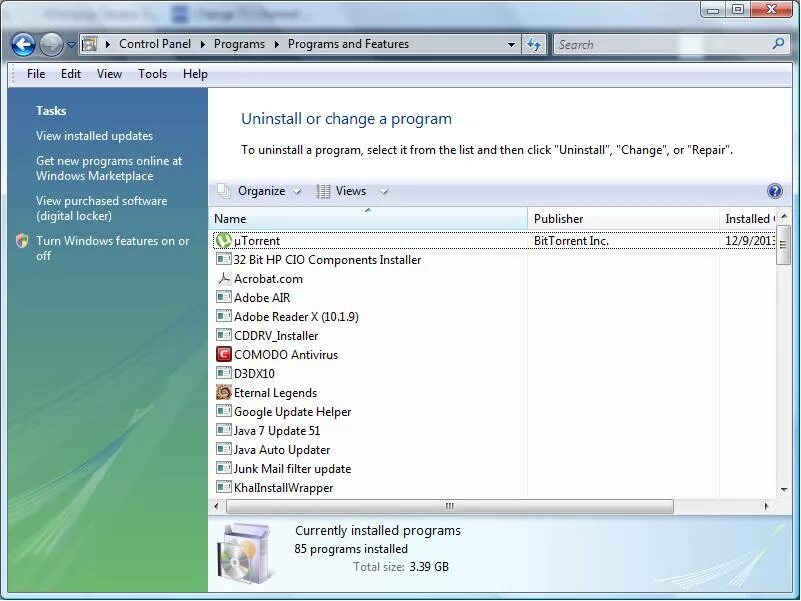Select the D3DX10 icon
The image size is (801, 601).
[x=223, y=373]
